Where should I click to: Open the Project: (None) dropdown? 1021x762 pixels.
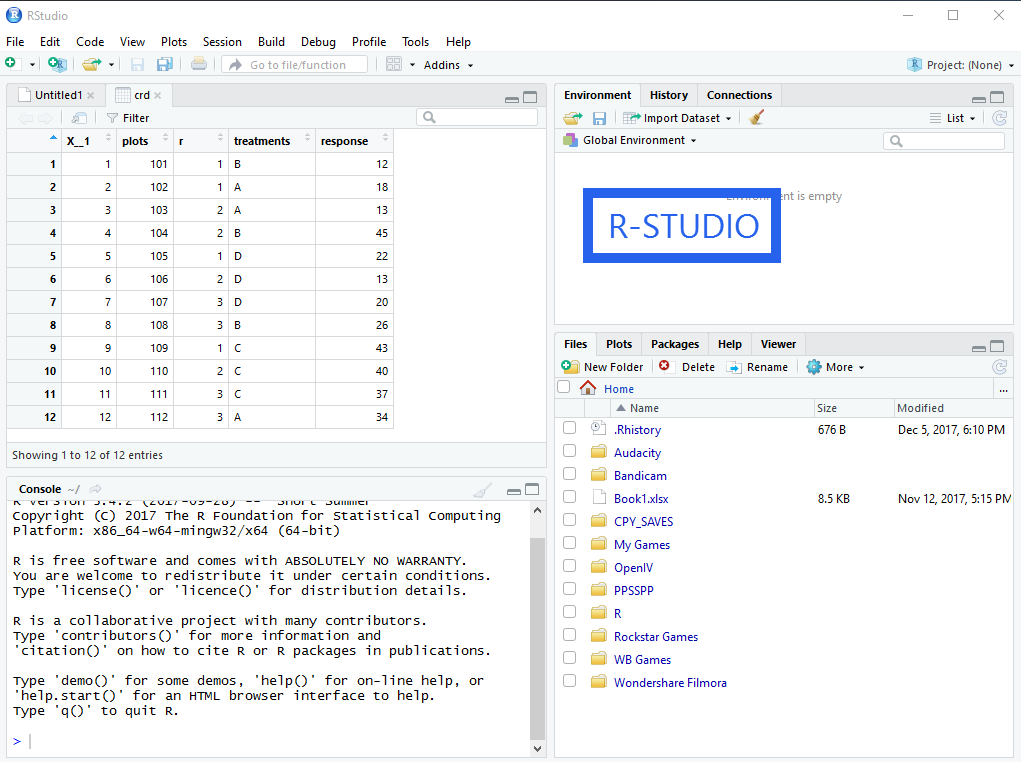click(961, 65)
